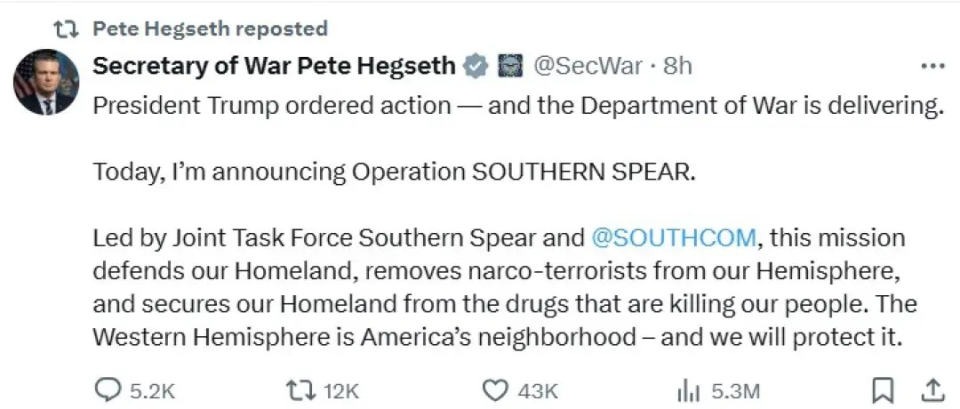Click the 5.3M views count

click(x=736, y=390)
